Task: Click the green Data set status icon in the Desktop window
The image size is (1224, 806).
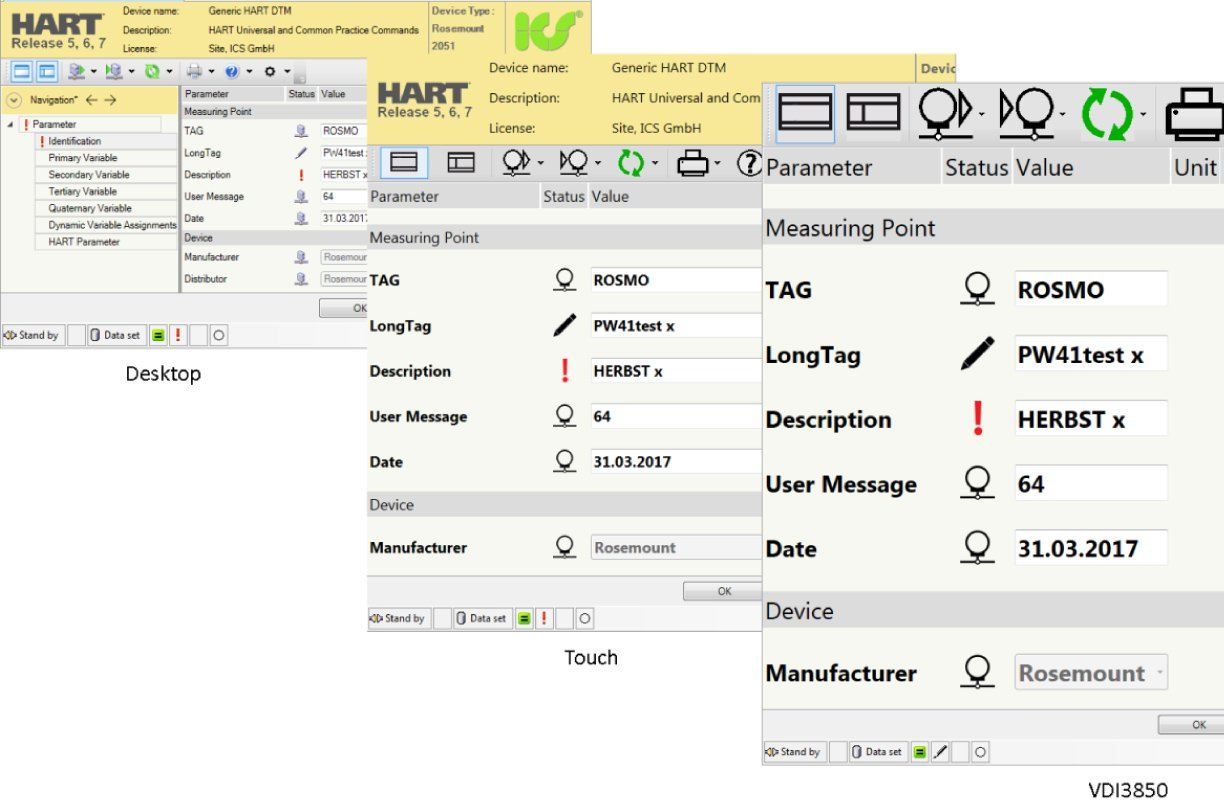Action: coord(158,336)
